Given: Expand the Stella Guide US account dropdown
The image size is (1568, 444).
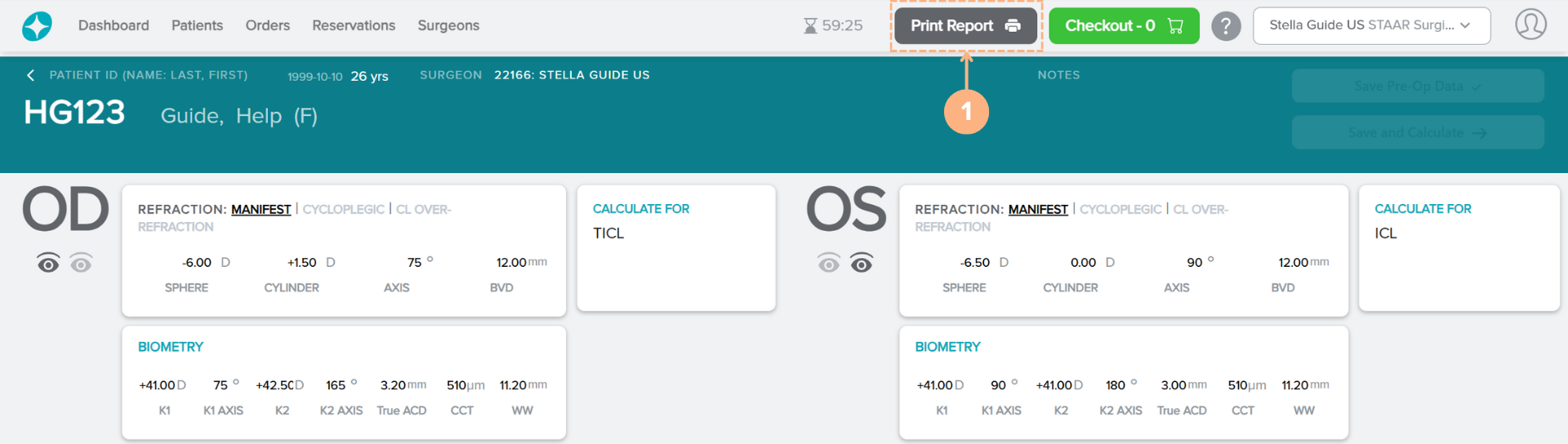Looking at the screenshot, I should [x=1371, y=25].
